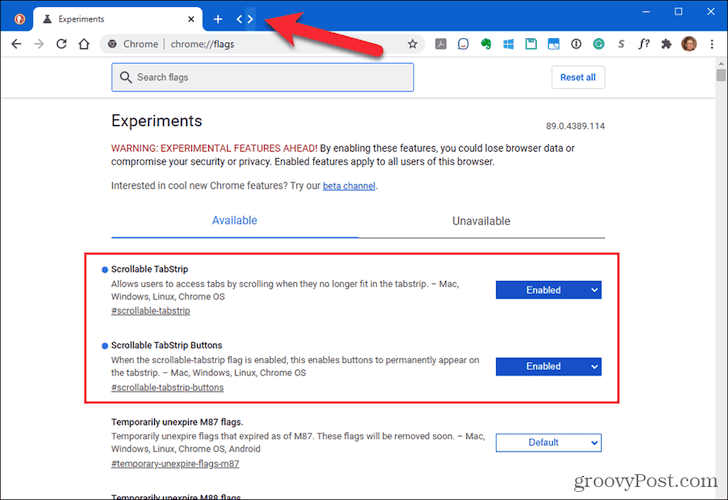Go back to the previous page
Image resolution: width=728 pixels, height=500 pixels.
coord(16,44)
